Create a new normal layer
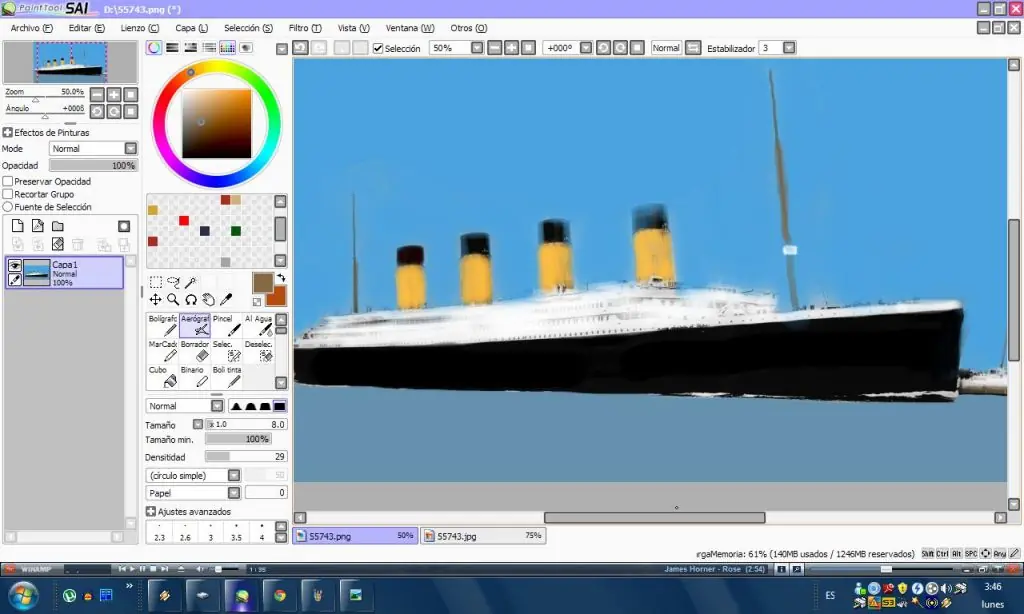Screen dimensions: 1024x614 [x=18, y=226]
